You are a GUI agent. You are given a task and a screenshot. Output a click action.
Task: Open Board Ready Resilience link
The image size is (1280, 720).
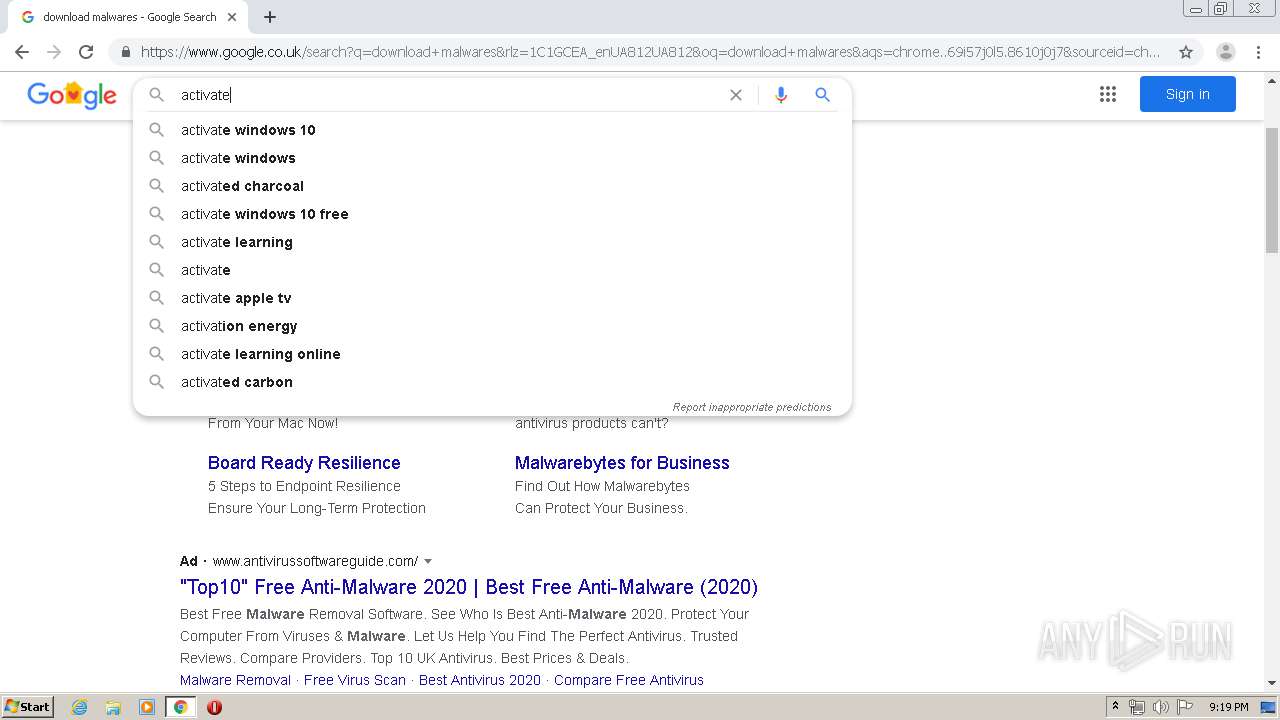tap(304, 463)
